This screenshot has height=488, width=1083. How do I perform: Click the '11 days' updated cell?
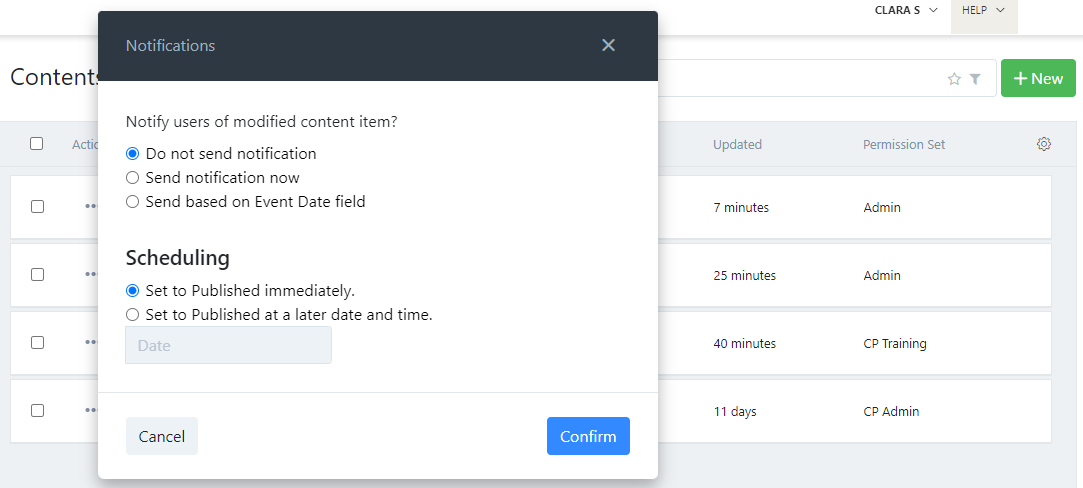pyautogui.click(x=735, y=411)
